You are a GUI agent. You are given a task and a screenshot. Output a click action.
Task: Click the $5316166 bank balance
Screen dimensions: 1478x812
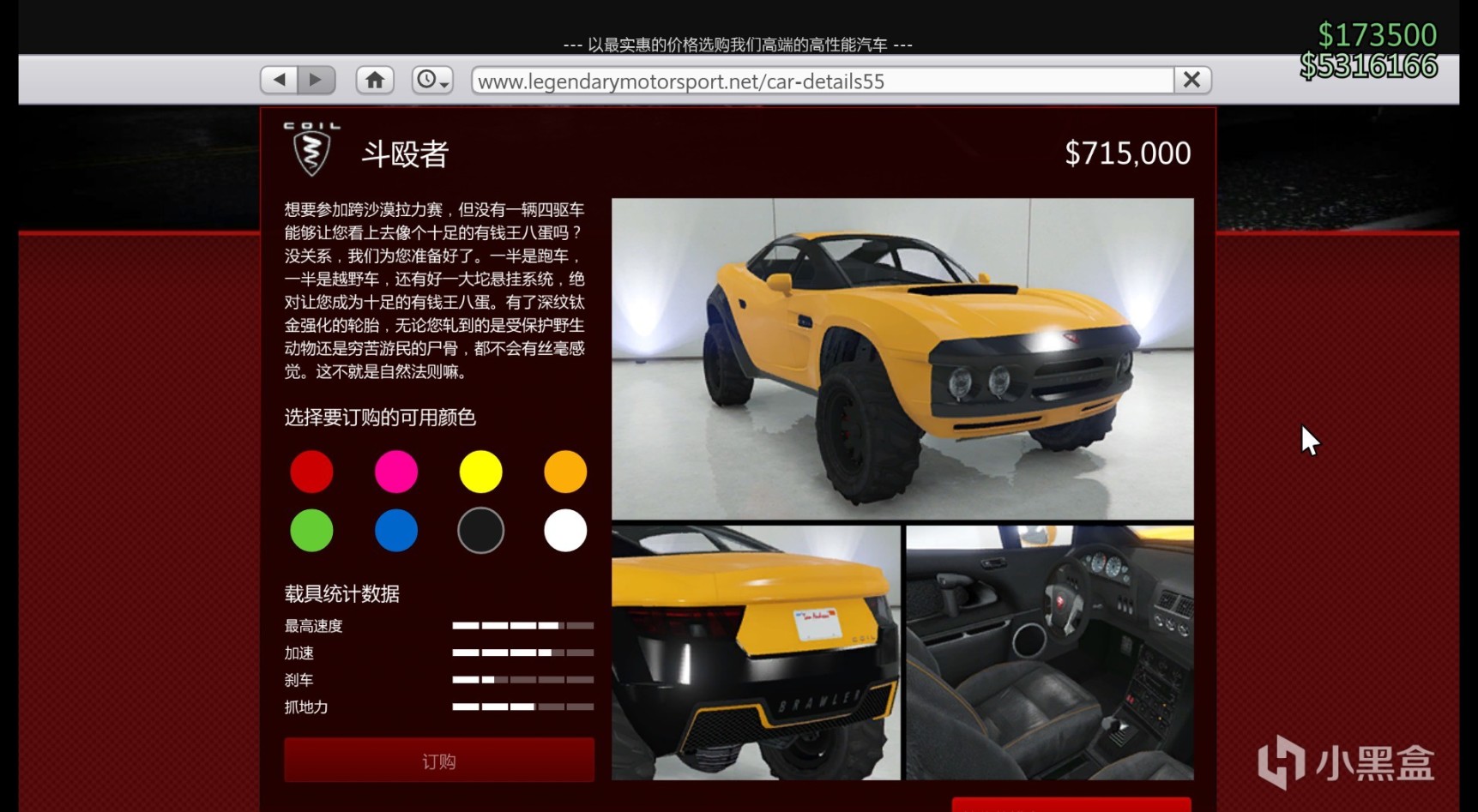(1368, 66)
